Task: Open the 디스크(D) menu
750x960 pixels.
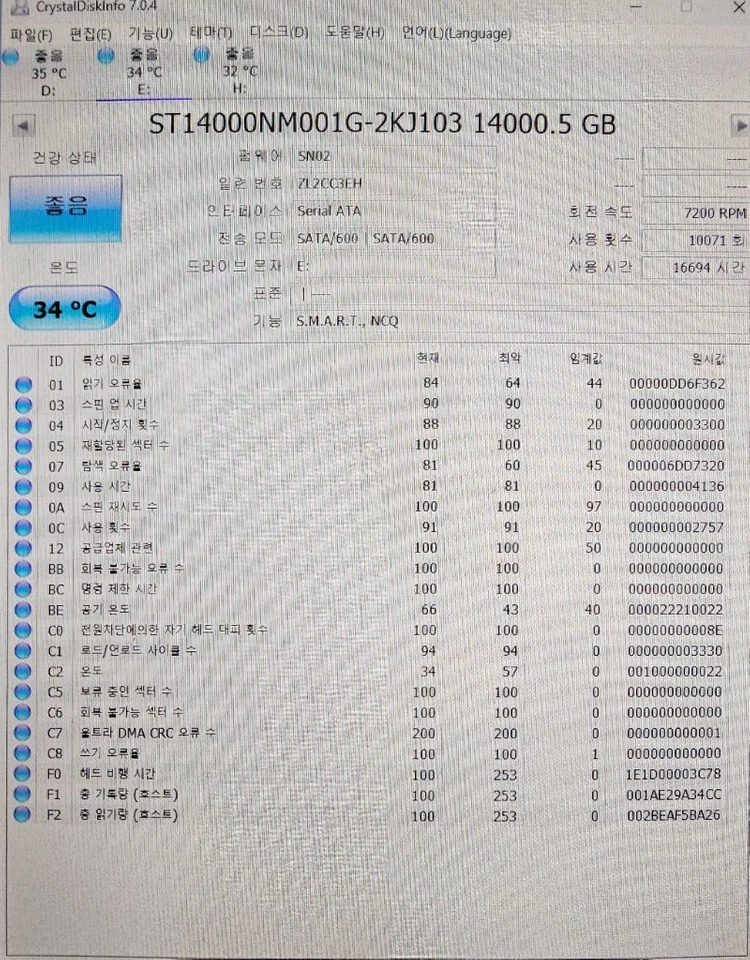Action: pos(279,32)
